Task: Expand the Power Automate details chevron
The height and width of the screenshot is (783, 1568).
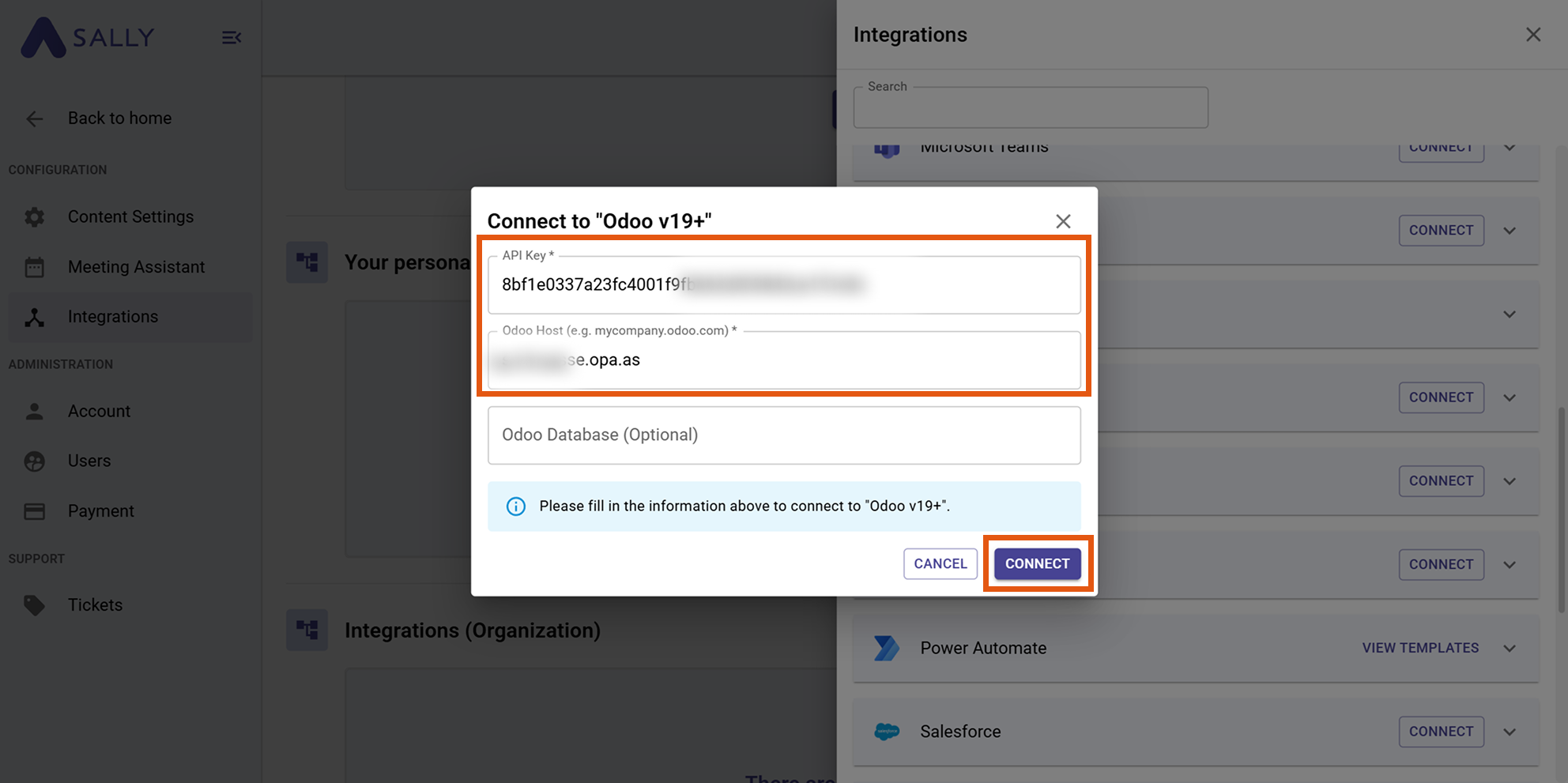Action: pos(1510,648)
